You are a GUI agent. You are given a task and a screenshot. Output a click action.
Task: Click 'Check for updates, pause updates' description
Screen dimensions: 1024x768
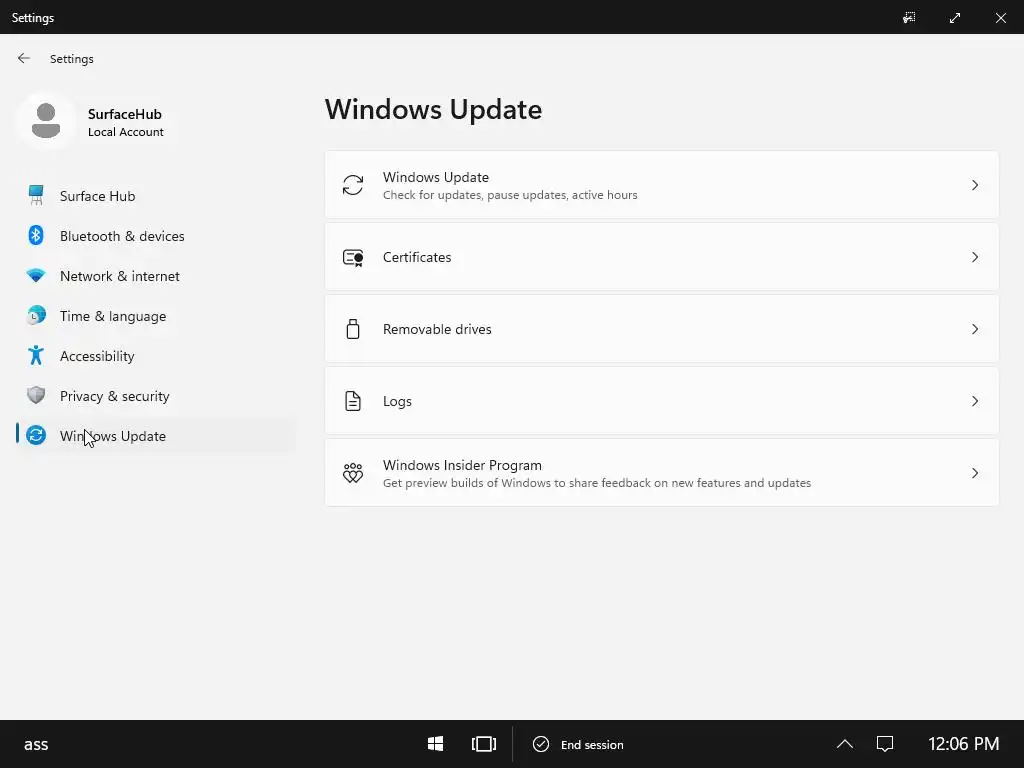tap(510, 195)
